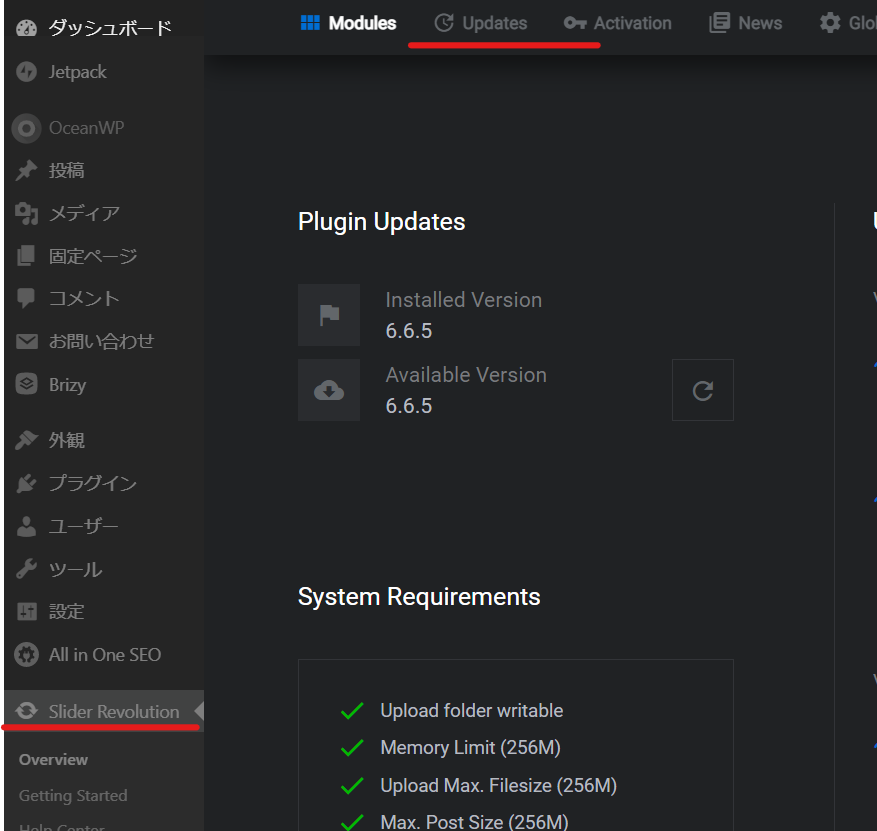Open the All in One SEO menu
The height and width of the screenshot is (831, 877).
[103, 655]
